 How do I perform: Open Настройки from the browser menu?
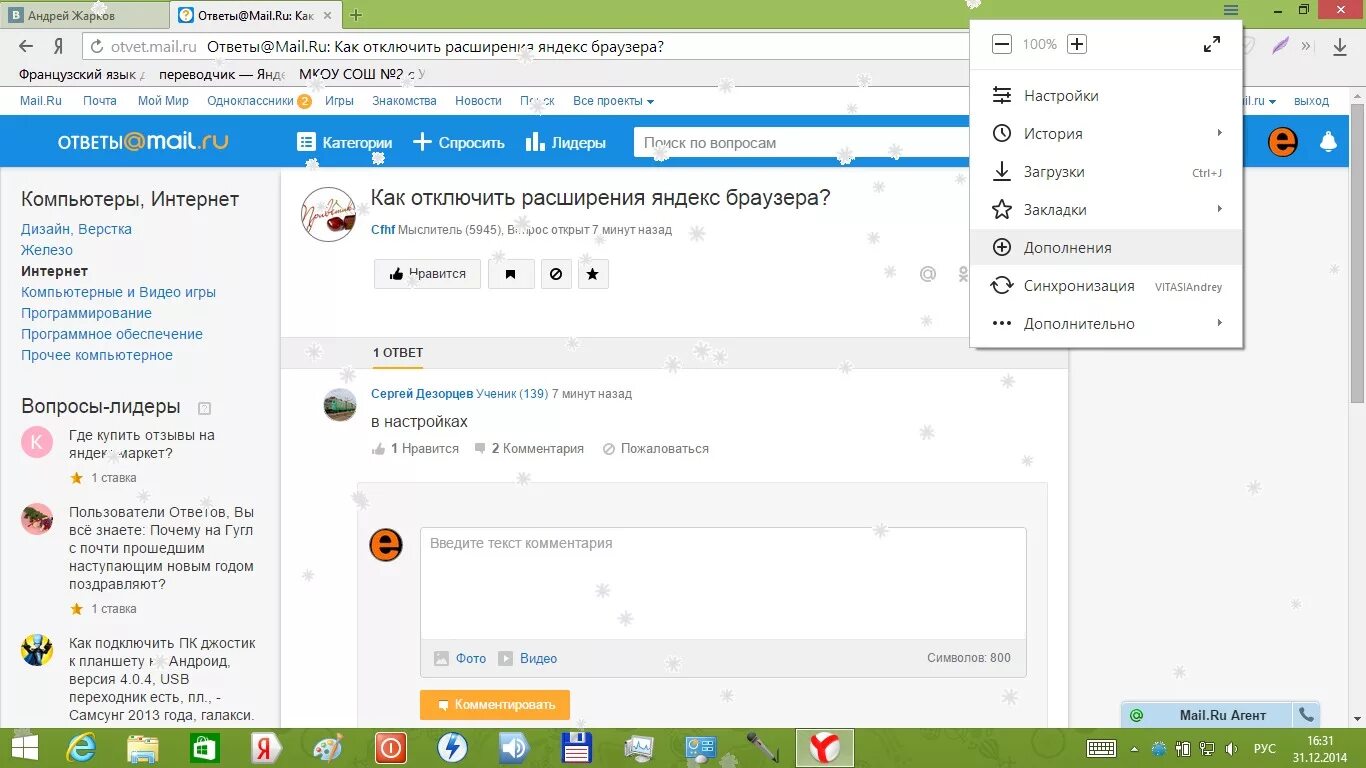[1106, 96]
